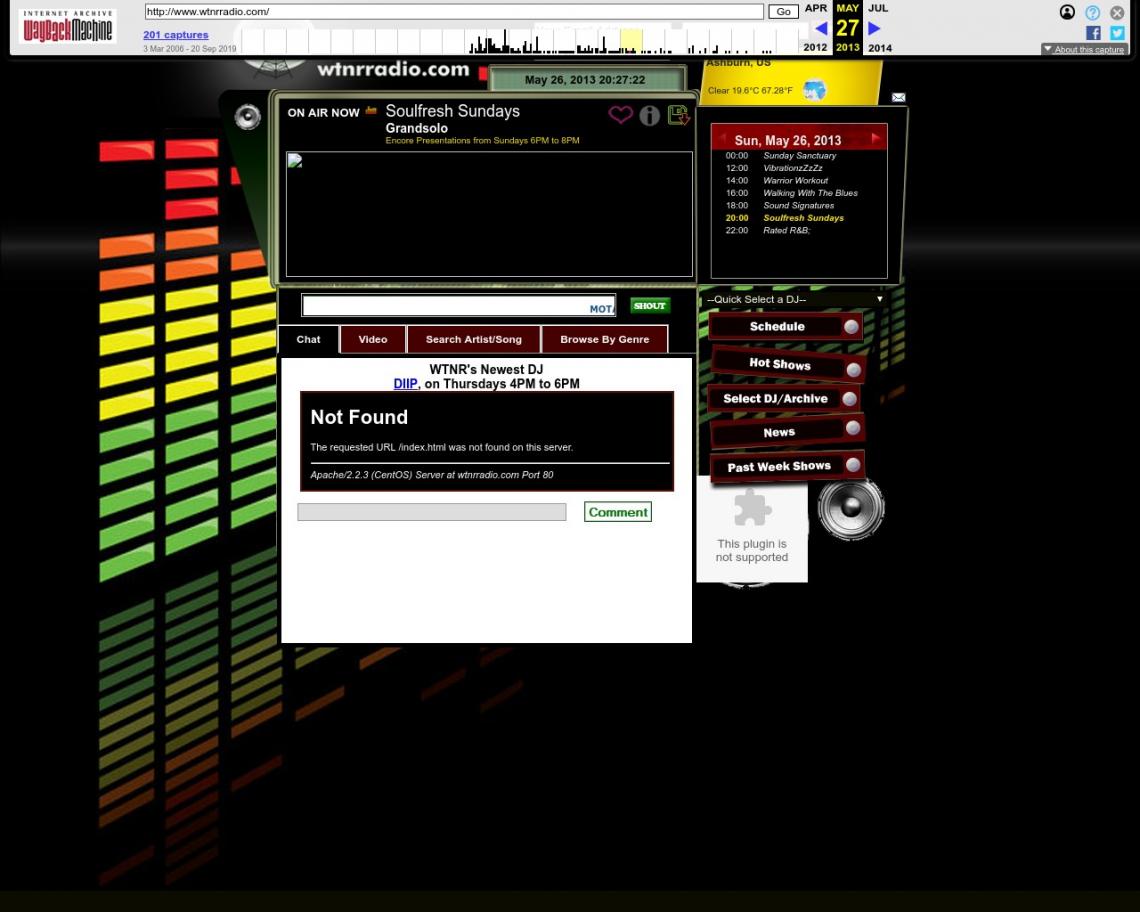Click the small orange icon beside ON AIR NOW

pyautogui.click(x=372, y=111)
